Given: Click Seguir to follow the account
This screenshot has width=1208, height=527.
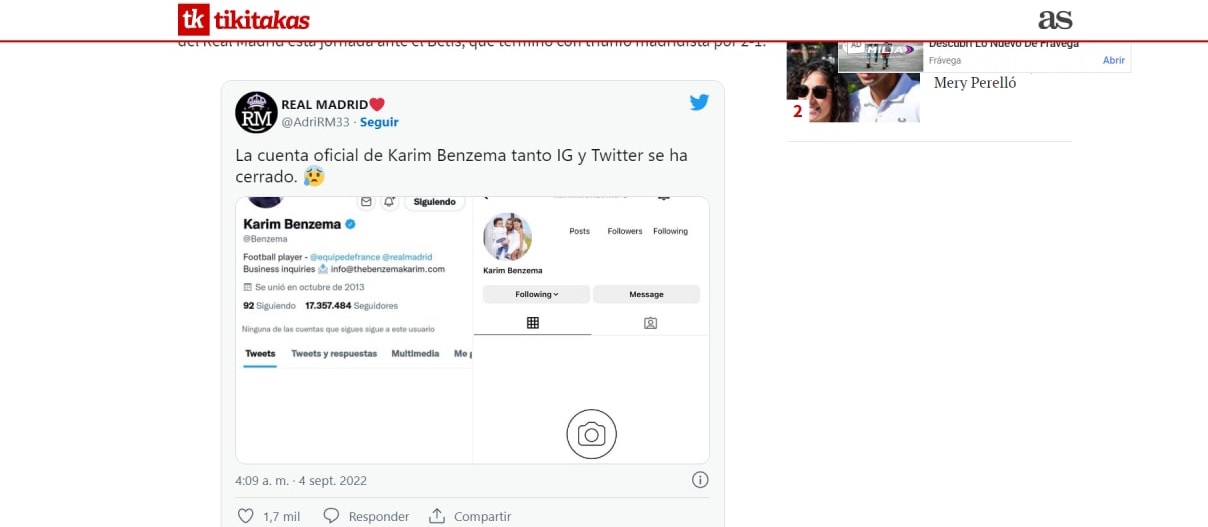Looking at the screenshot, I should 379,122.
